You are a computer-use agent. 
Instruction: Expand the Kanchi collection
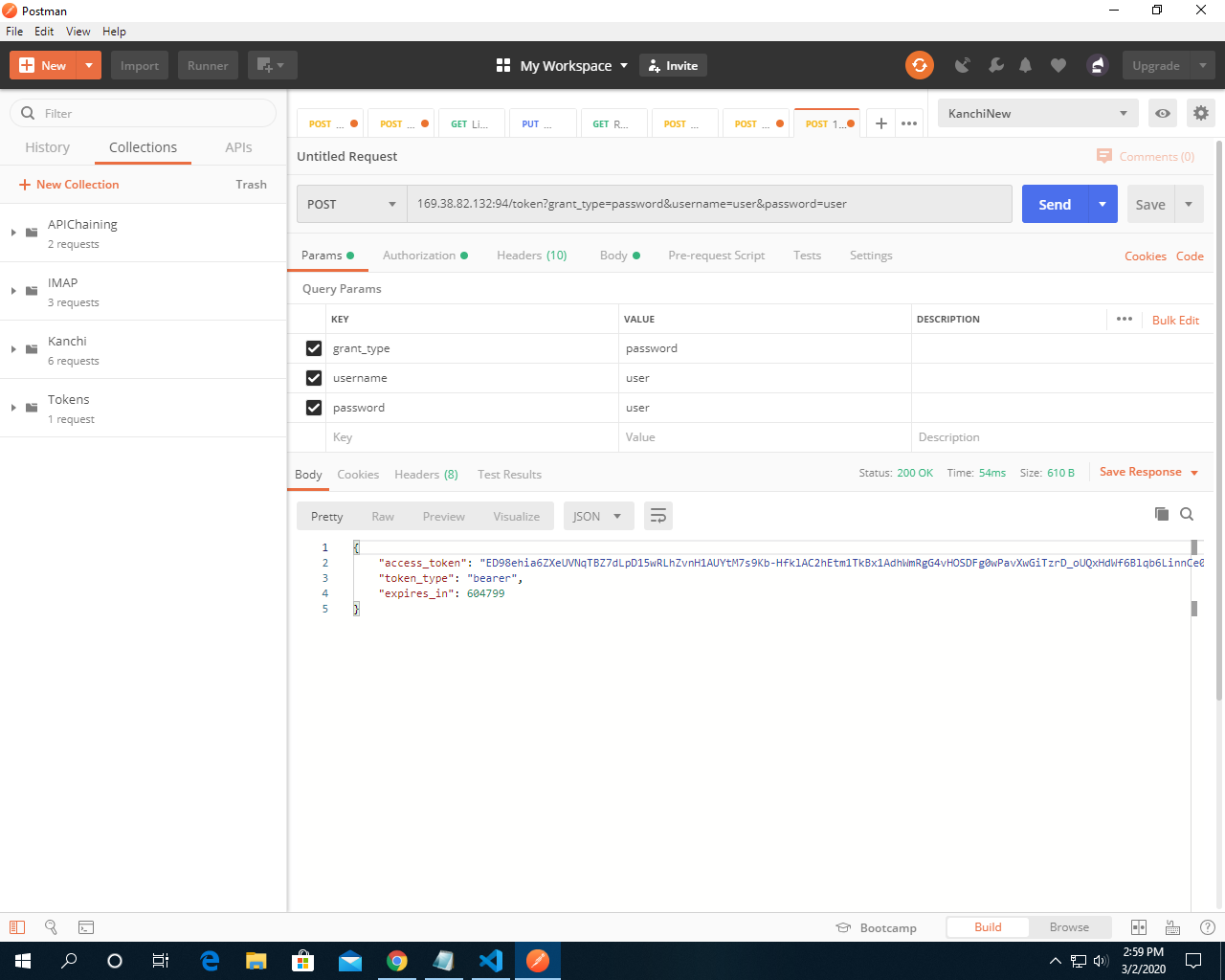coord(13,349)
